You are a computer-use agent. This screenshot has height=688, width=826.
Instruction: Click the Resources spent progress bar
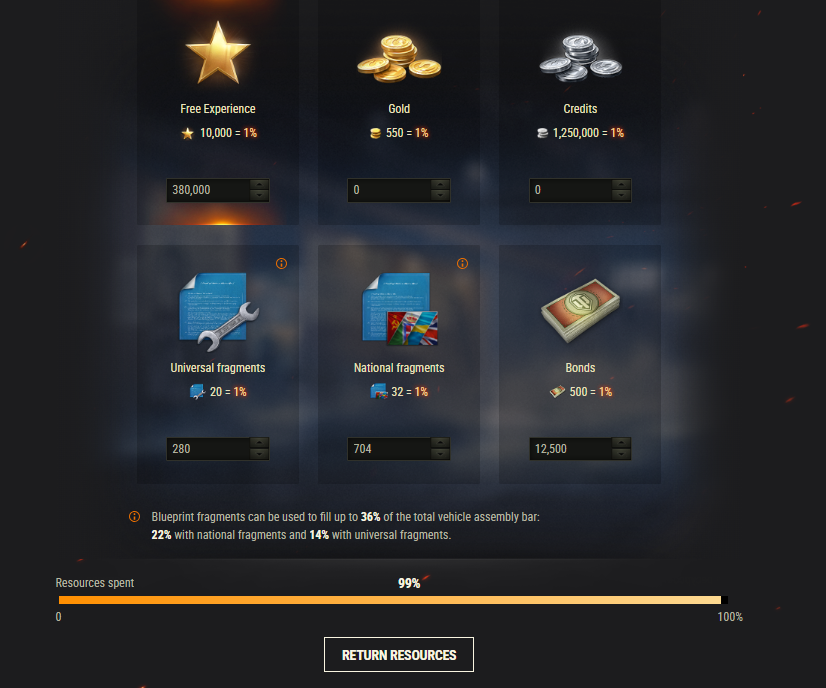point(393,600)
